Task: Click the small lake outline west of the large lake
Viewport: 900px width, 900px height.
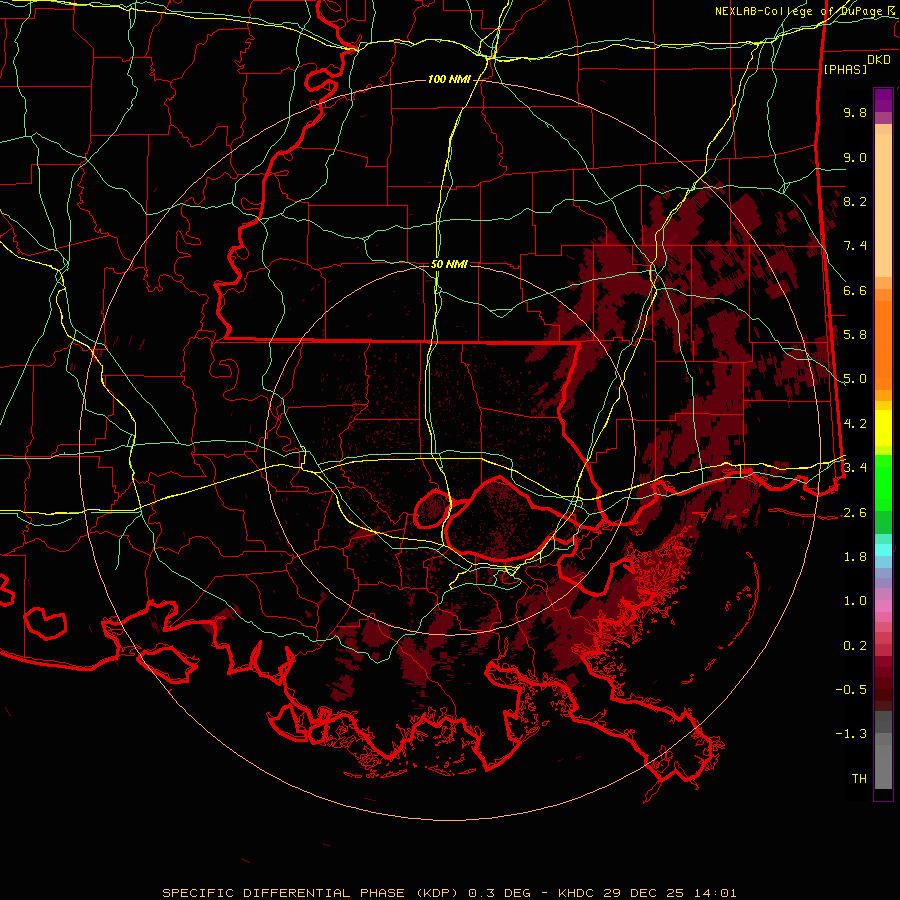Action: pyautogui.click(x=432, y=509)
